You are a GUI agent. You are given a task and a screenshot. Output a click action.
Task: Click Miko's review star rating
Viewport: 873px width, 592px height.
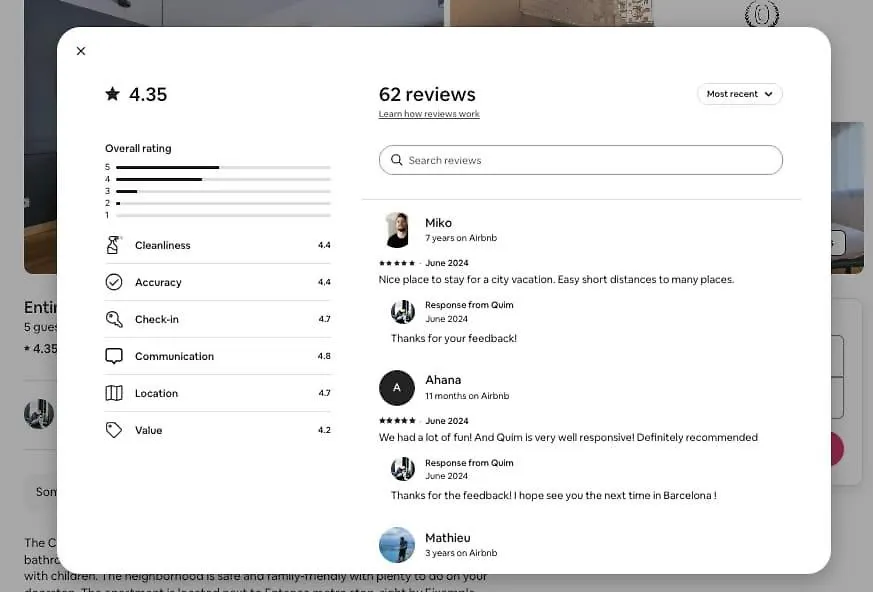pos(397,263)
